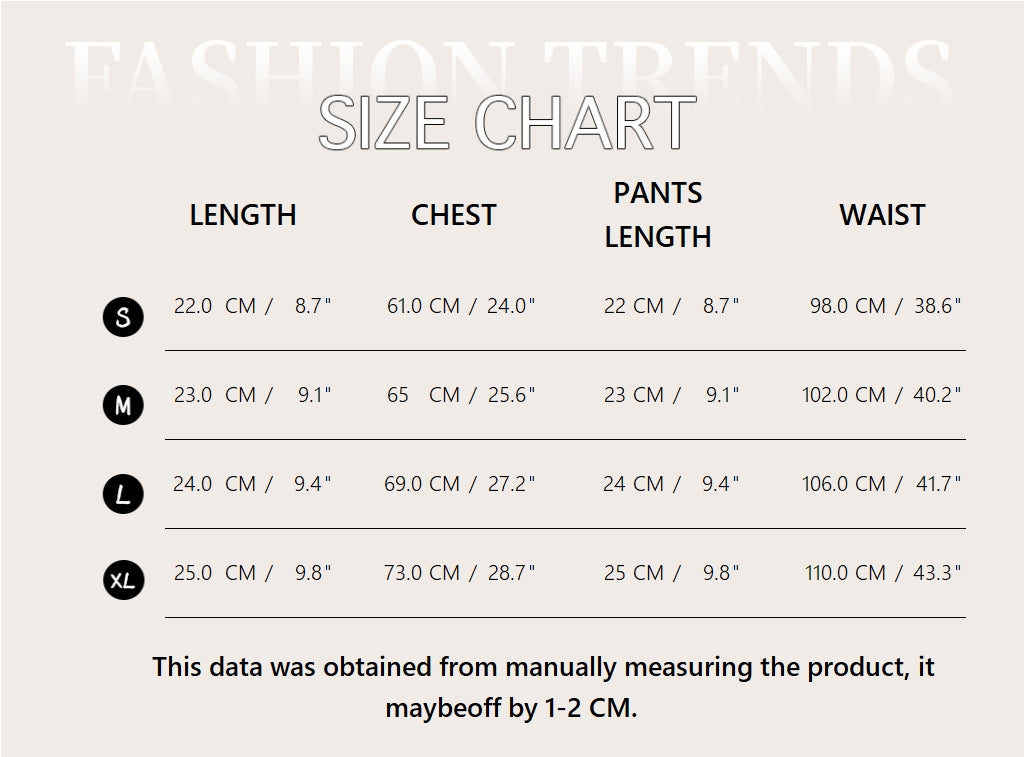The image size is (1024, 757).
Task: Click the size M chest value 65 CM
Action: click(423, 395)
